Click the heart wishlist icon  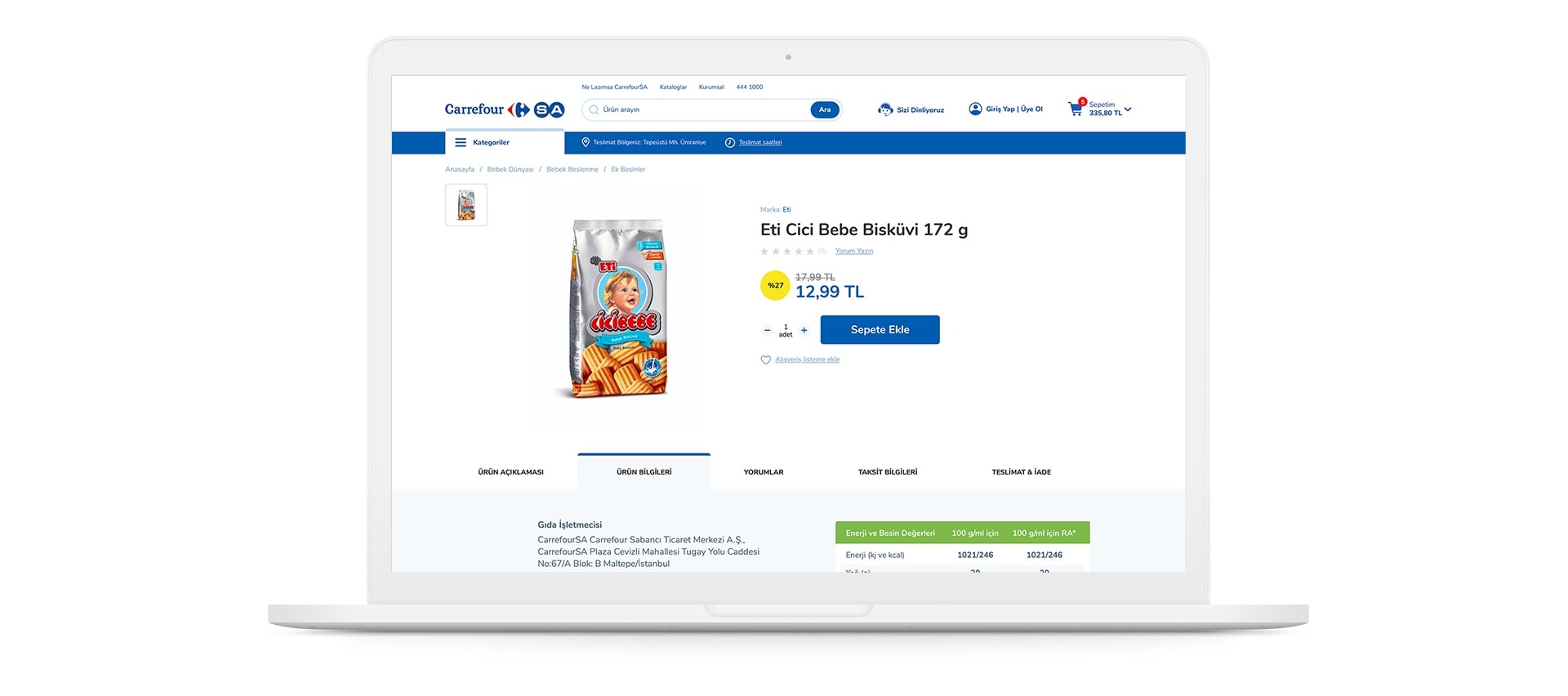tap(765, 359)
